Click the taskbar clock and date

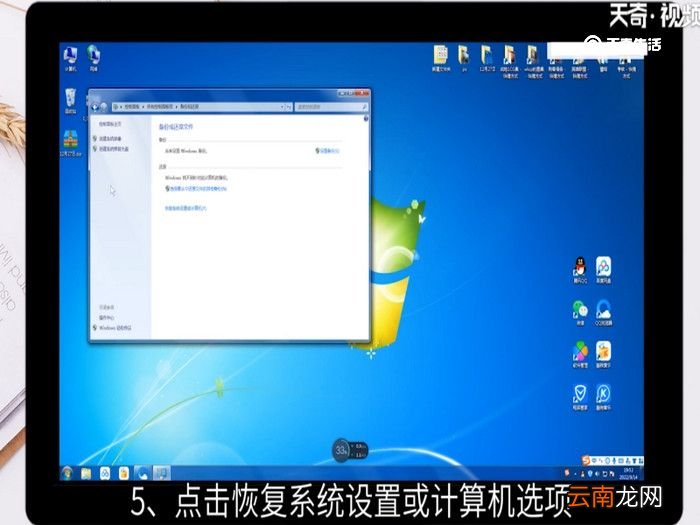(629, 473)
